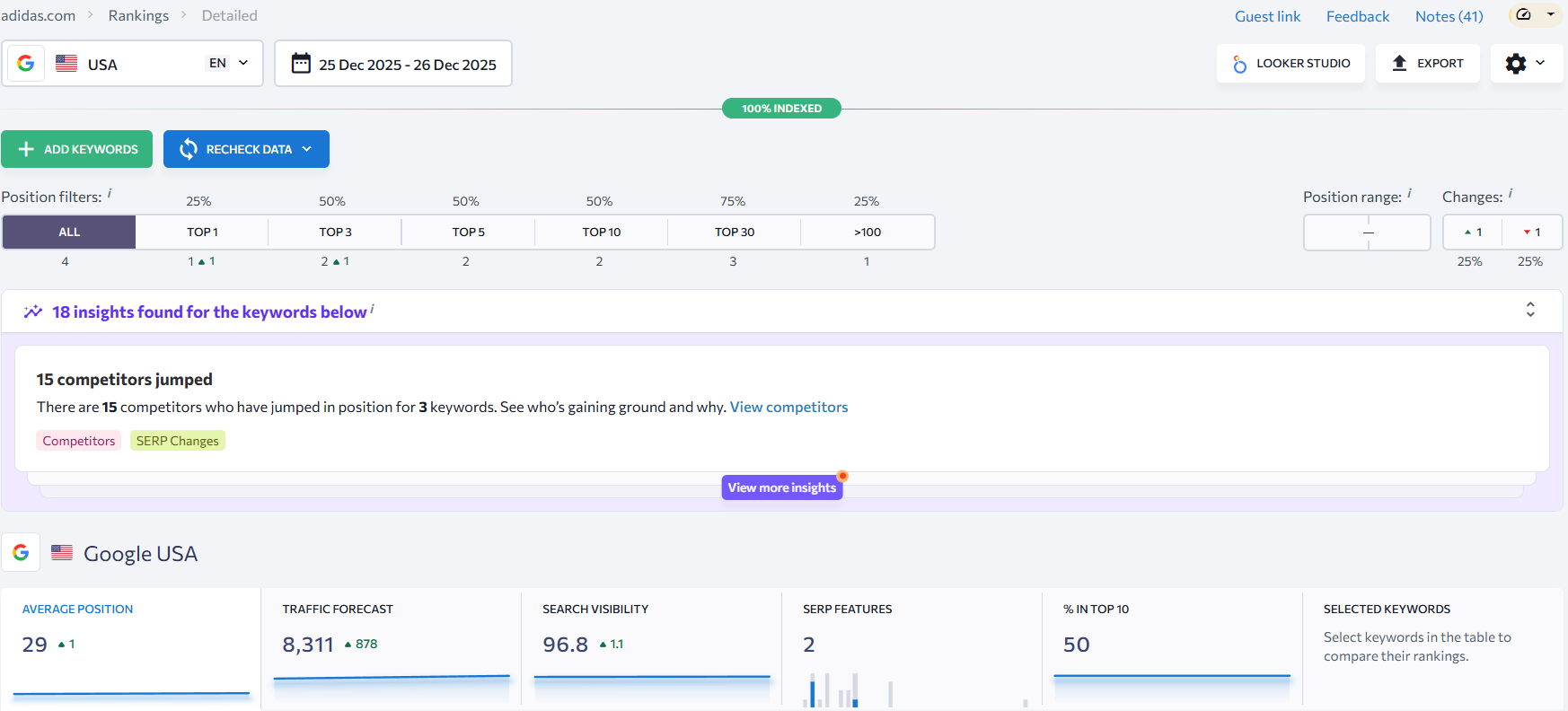This screenshot has height=711, width=1568.
Task: Select the TOP 1 position filter
Action: point(202,232)
